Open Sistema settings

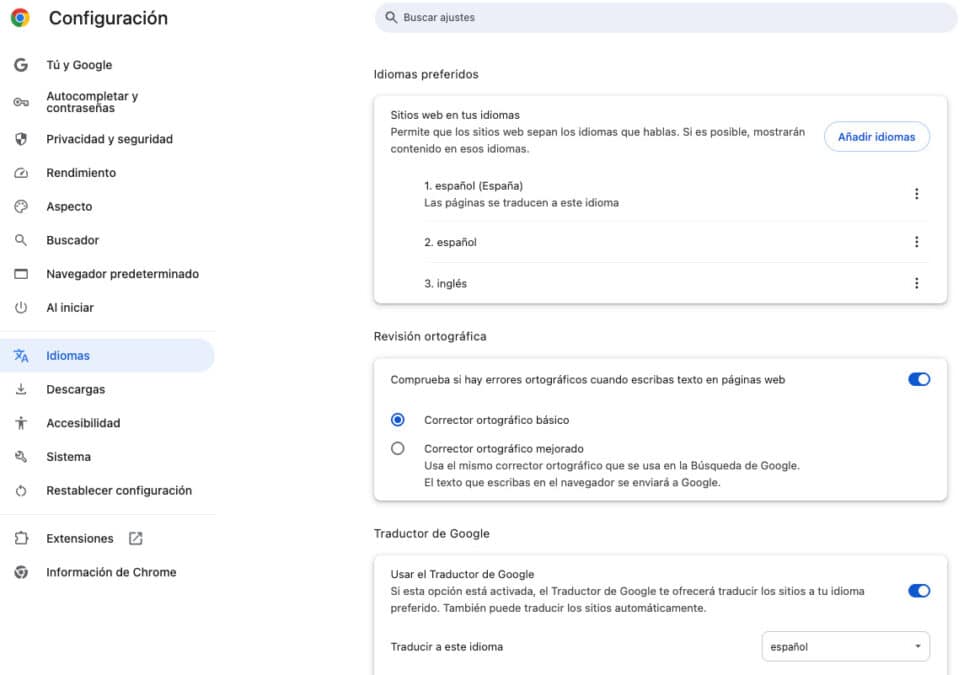pos(68,457)
